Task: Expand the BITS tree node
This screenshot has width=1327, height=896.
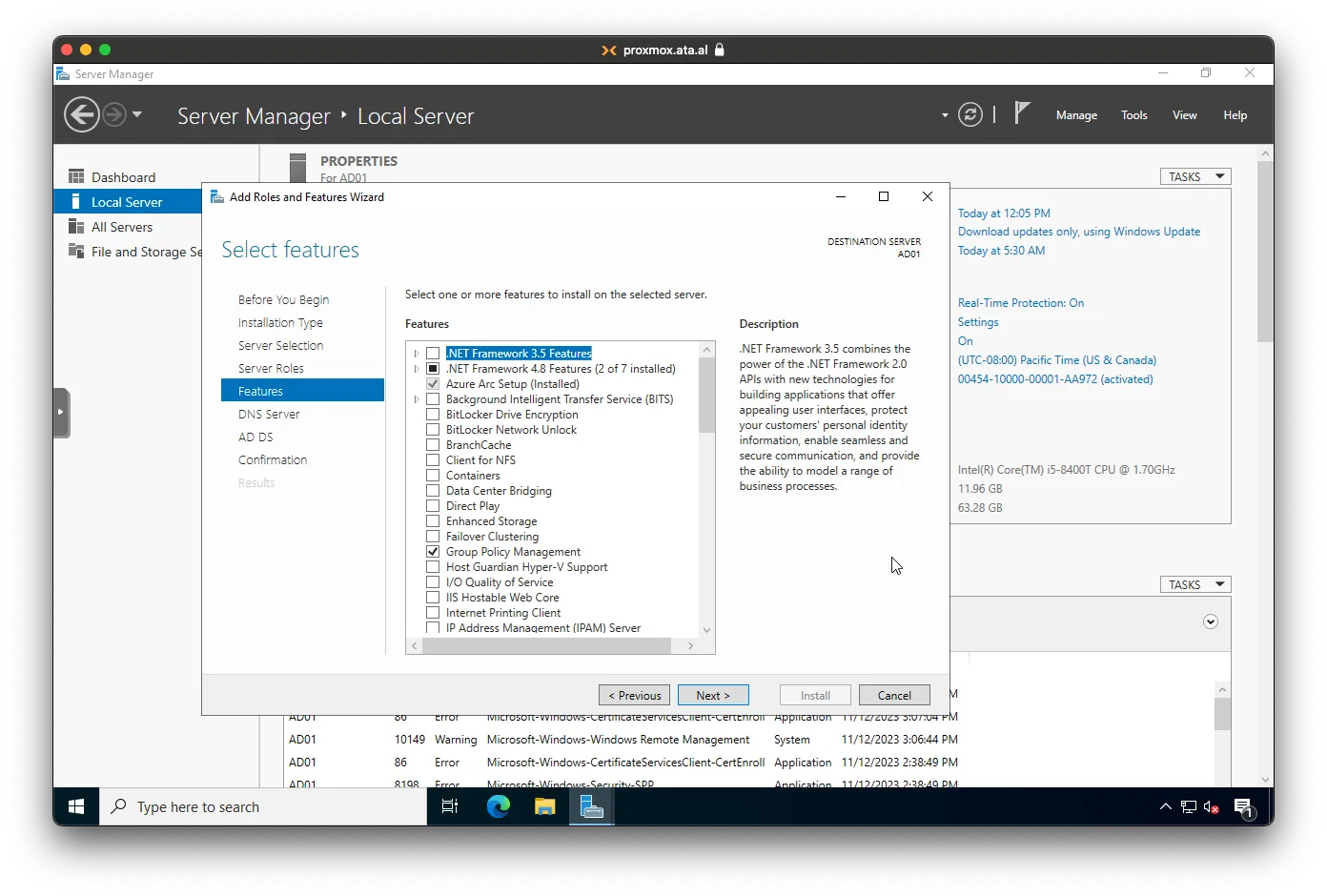Action: [417, 399]
